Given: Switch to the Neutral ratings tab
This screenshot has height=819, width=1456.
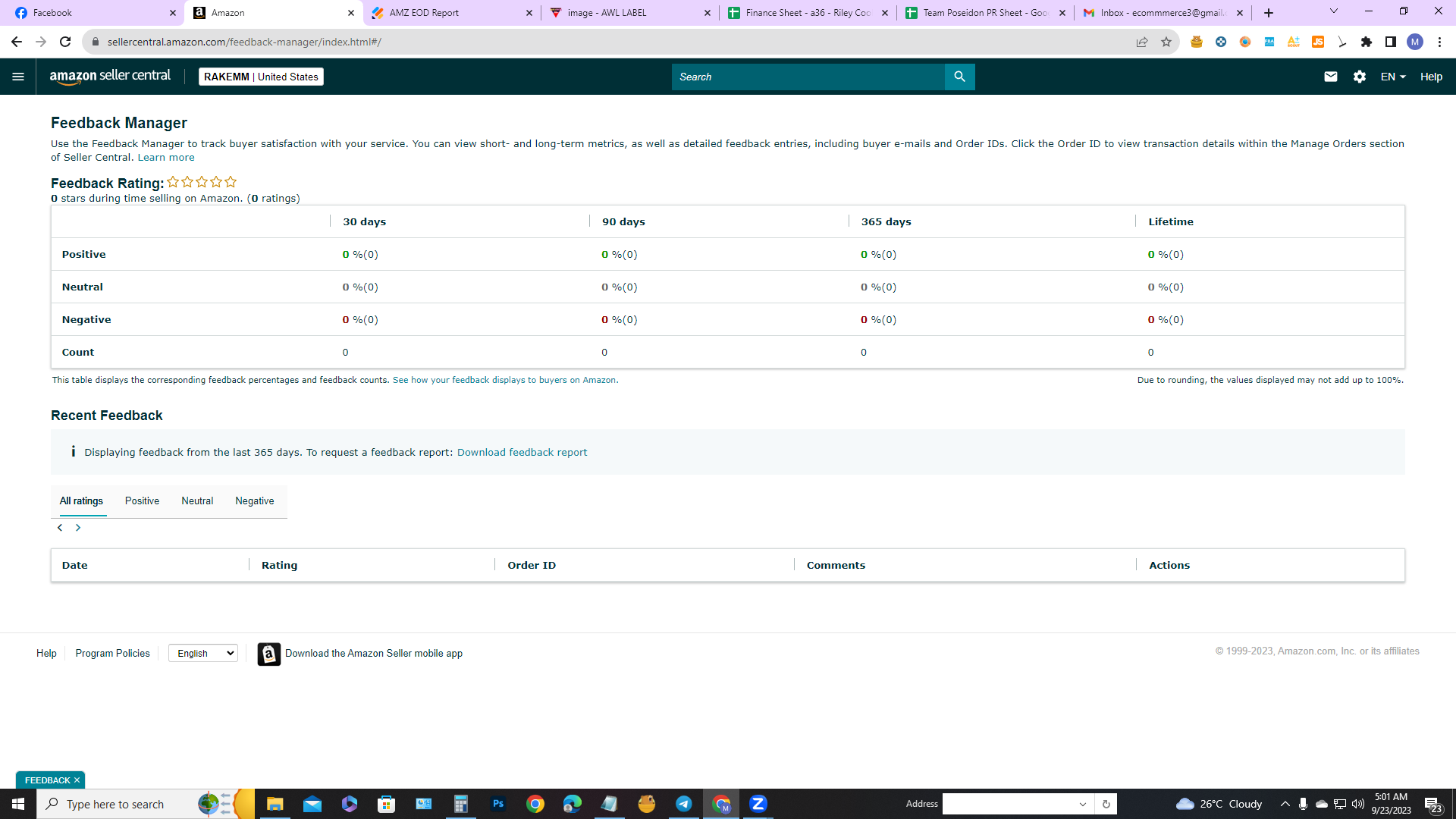Looking at the screenshot, I should [x=197, y=501].
